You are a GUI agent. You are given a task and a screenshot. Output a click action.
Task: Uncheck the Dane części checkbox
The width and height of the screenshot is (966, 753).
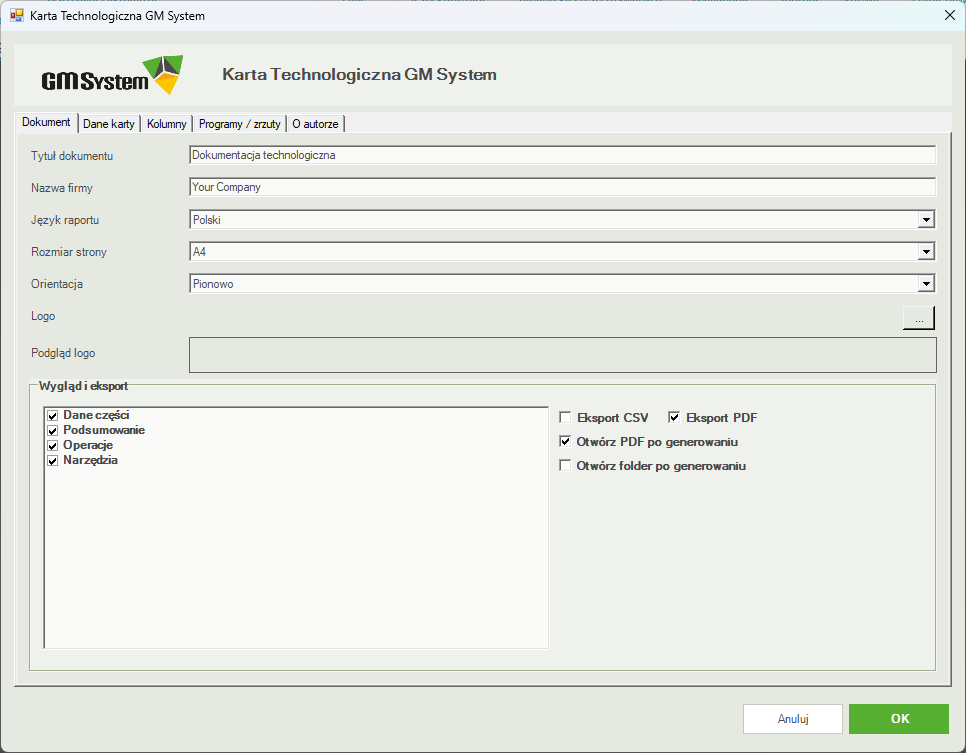coord(53,415)
